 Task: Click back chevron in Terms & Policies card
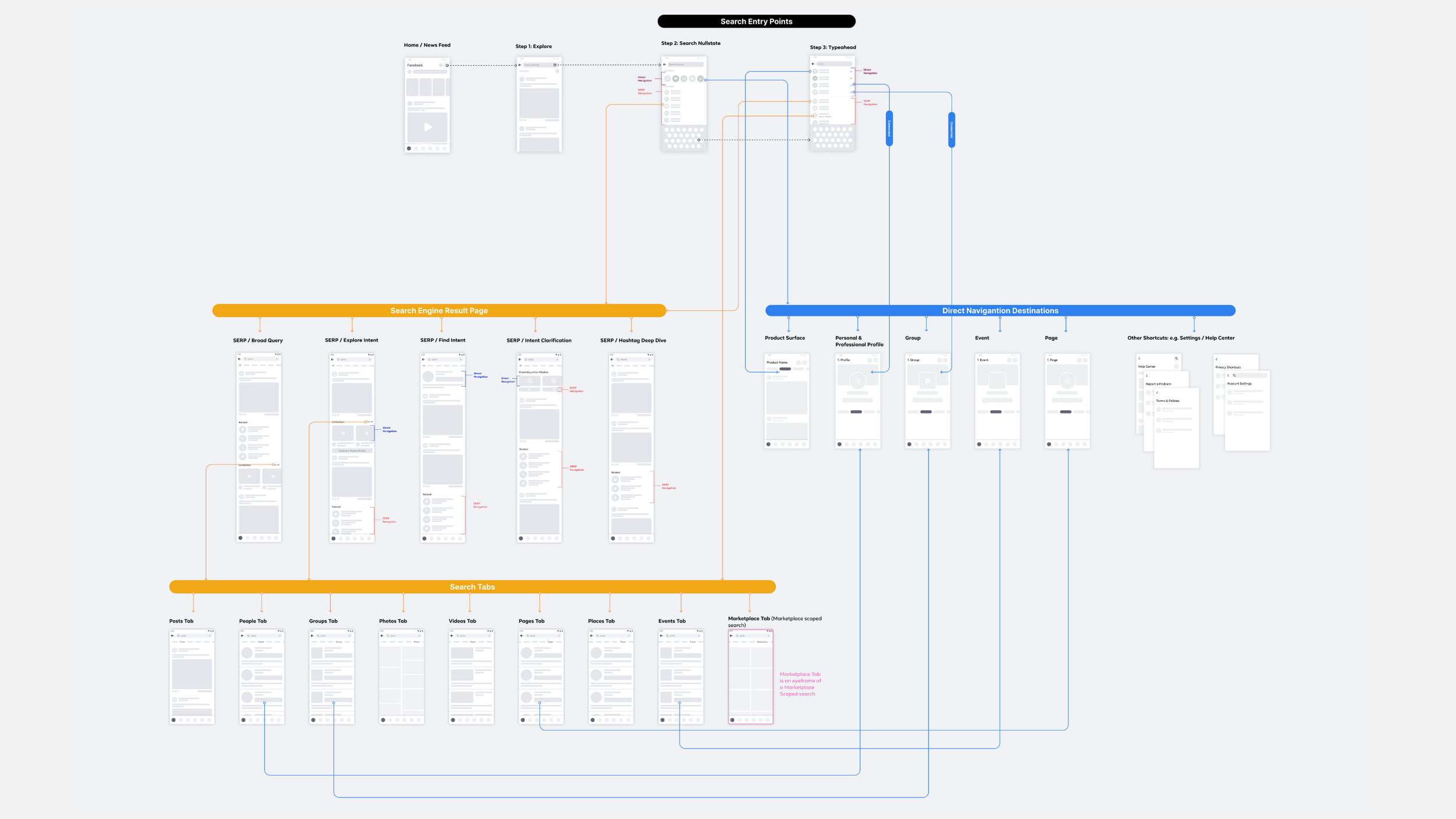pos(1157,393)
